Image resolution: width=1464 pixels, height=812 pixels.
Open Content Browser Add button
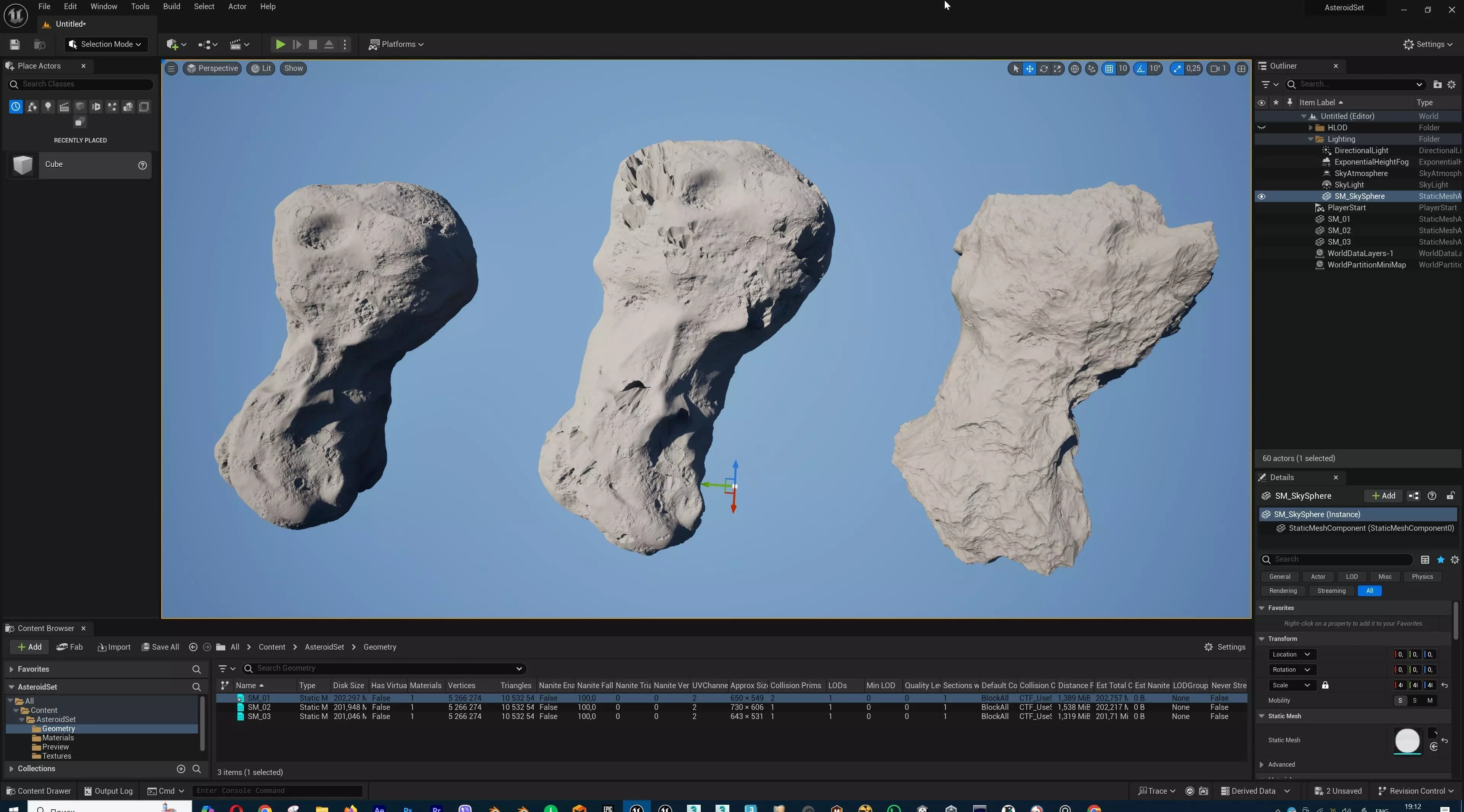pos(29,647)
